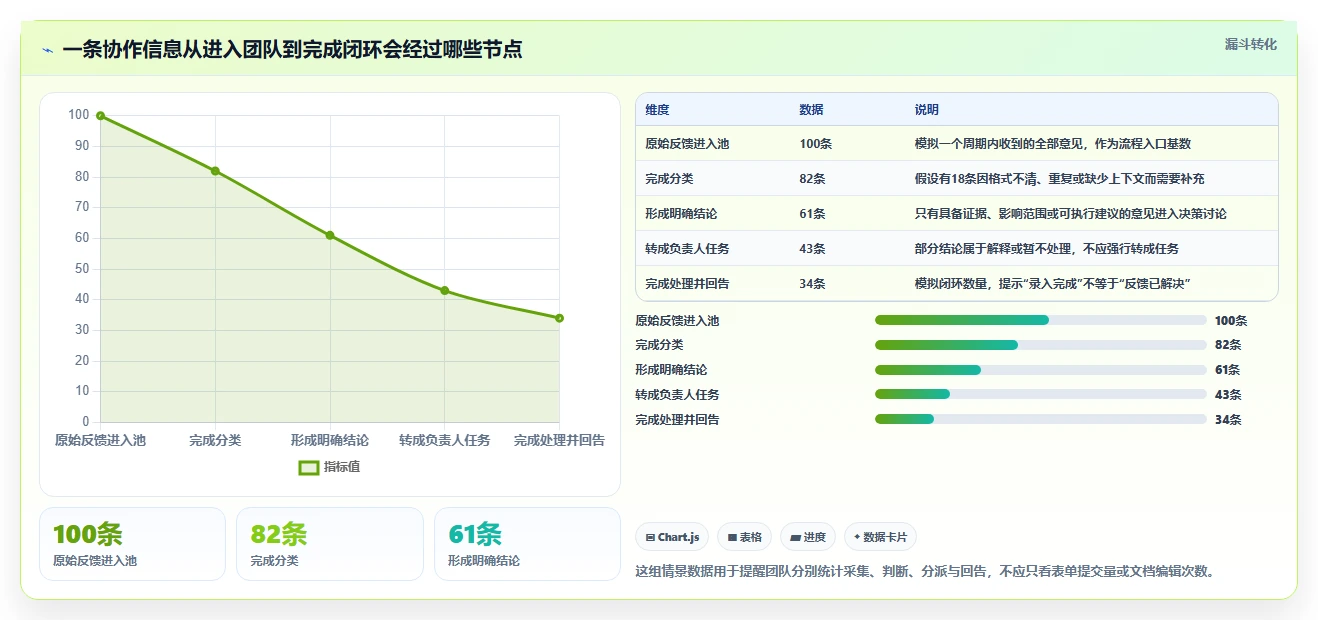Click the 转成负责人任务 progress bar
The height and width of the screenshot is (620, 1318).
tap(1040, 395)
